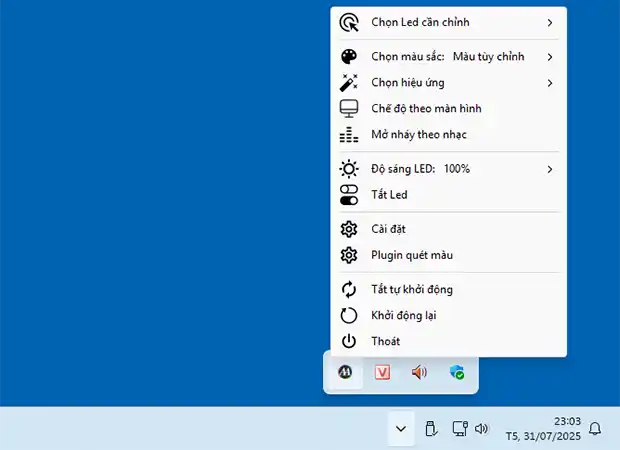Expand the Chọn hiệu ứng submenu arrow
The image size is (620, 450).
550,83
